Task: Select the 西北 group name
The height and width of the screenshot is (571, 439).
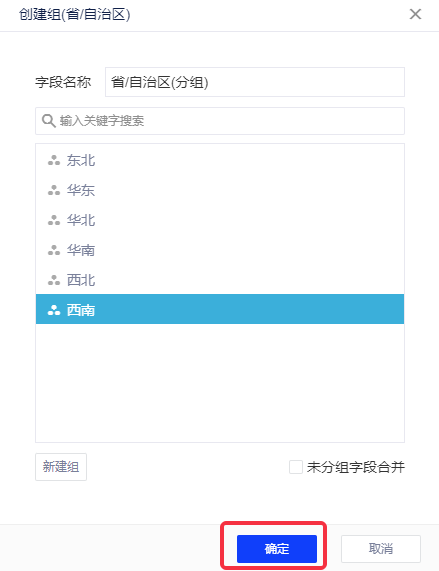Action: [81, 280]
